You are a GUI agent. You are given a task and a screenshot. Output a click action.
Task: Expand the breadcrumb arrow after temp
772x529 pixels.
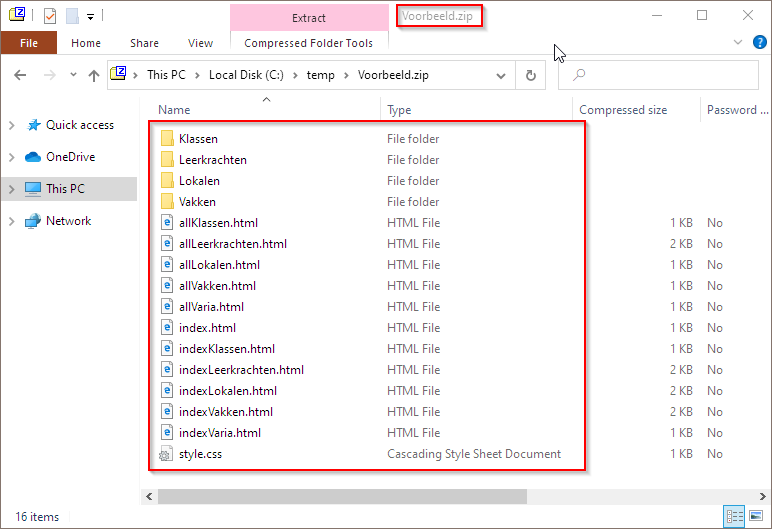(x=347, y=75)
